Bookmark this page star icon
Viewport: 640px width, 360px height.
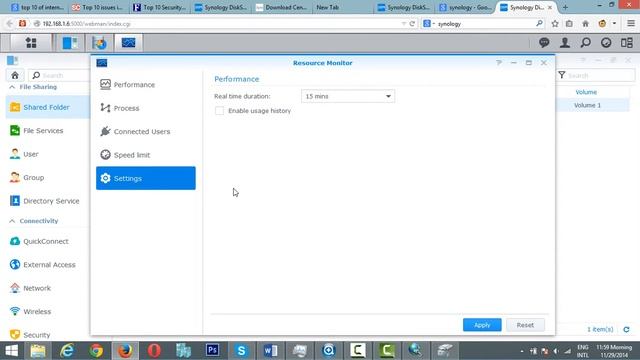click(x=555, y=24)
